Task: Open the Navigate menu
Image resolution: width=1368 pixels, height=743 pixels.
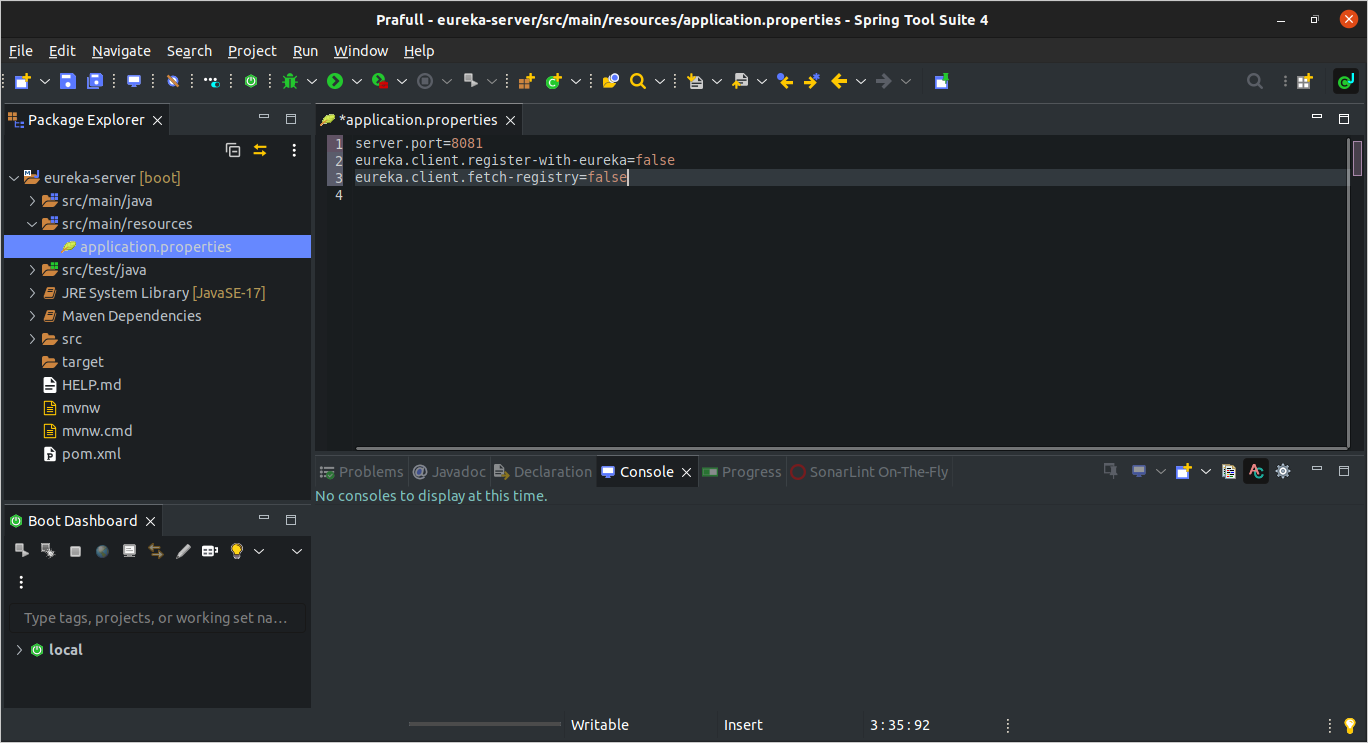Action: [121, 50]
